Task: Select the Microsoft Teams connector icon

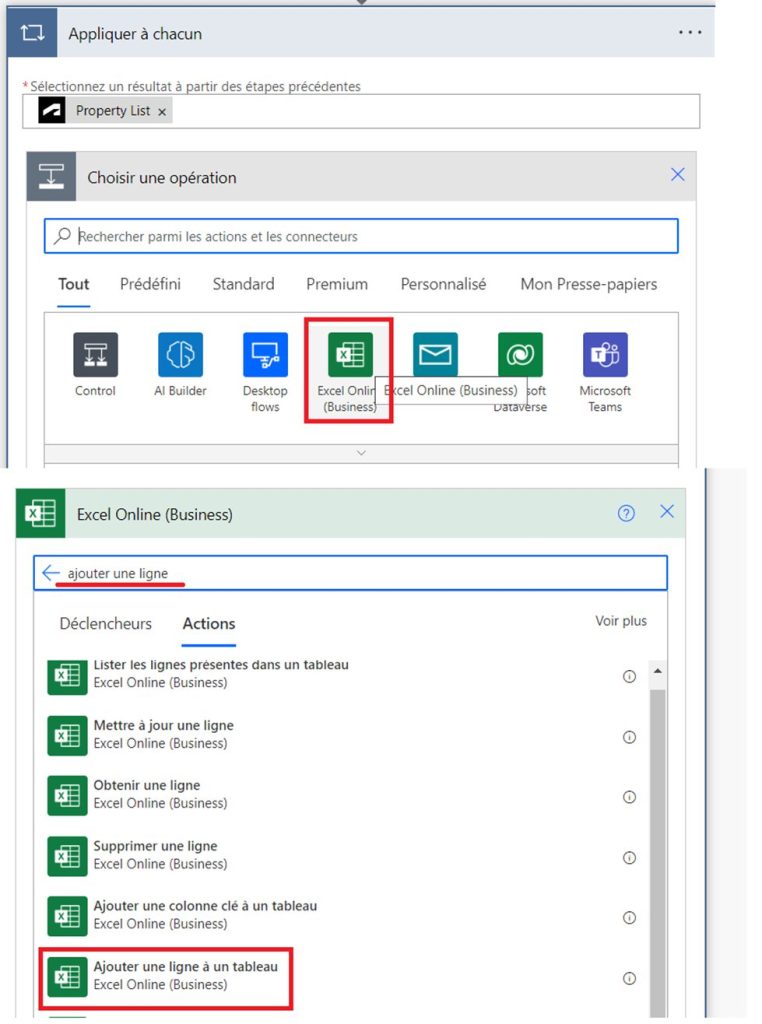Action: (605, 355)
